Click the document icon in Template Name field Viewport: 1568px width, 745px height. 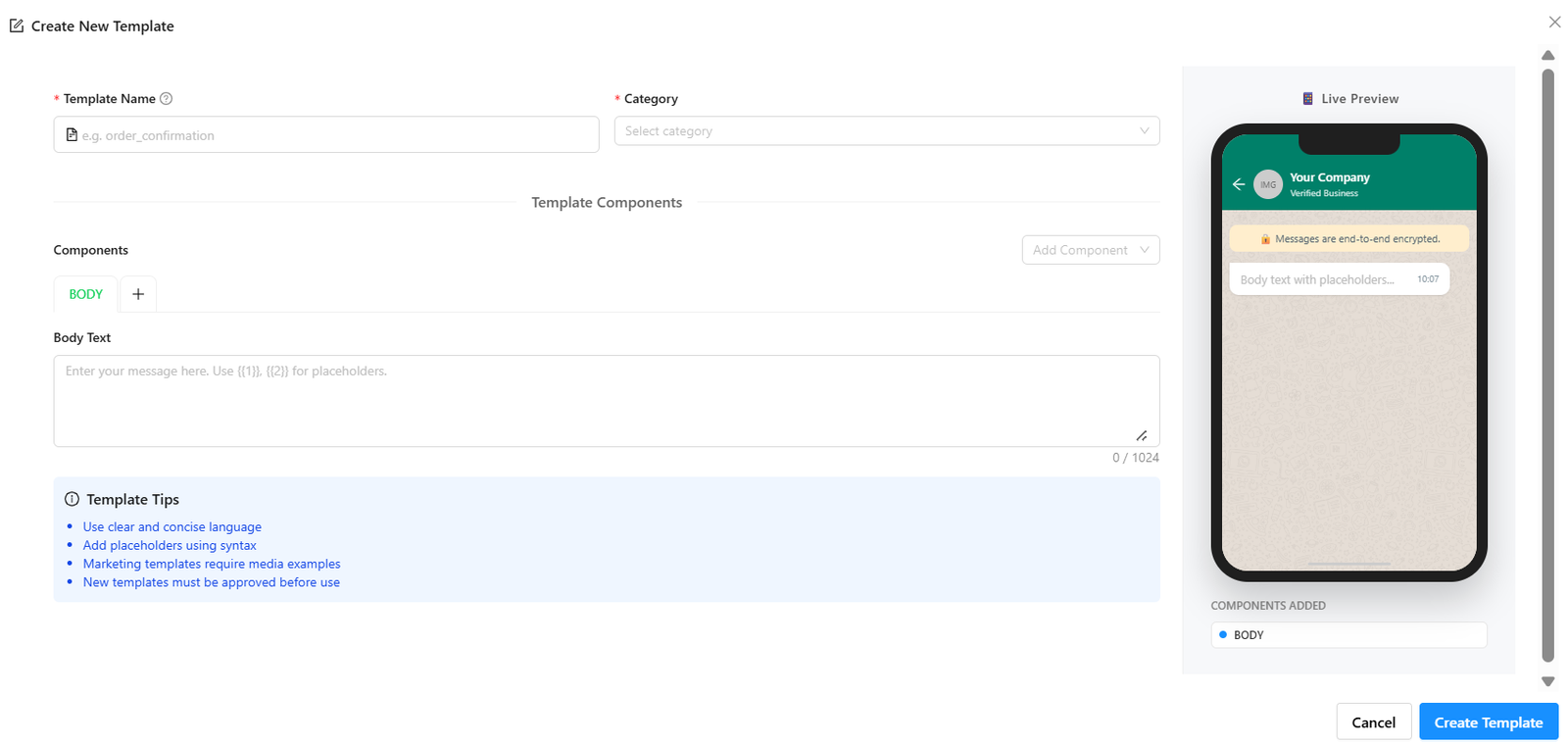[x=72, y=135]
